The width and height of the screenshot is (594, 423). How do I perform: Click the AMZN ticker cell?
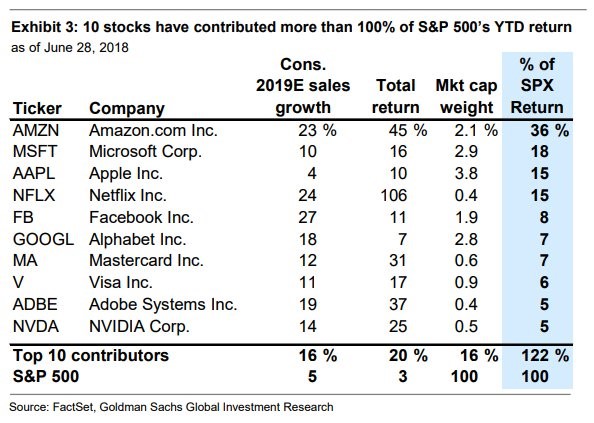click(x=36, y=131)
